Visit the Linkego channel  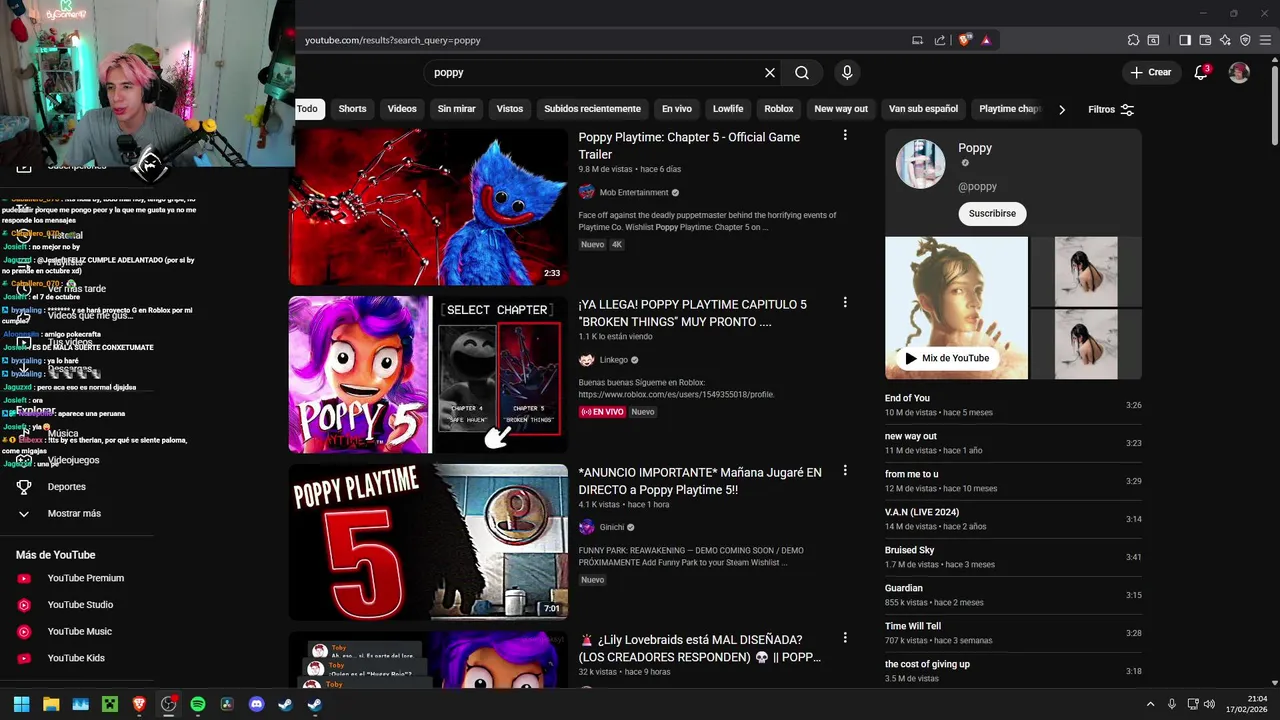[614, 360]
